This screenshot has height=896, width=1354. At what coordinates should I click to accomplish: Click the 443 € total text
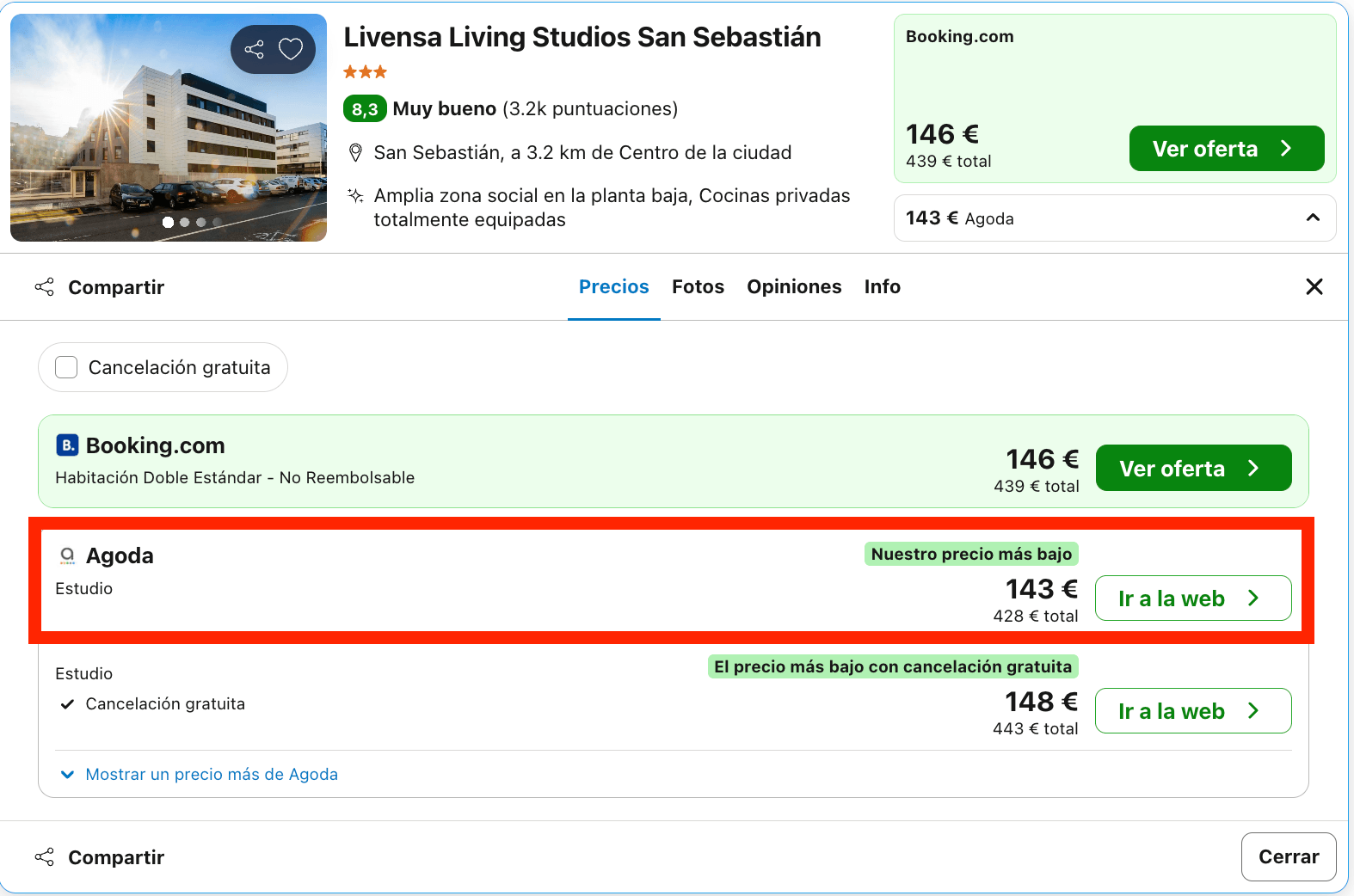[1035, 728]
